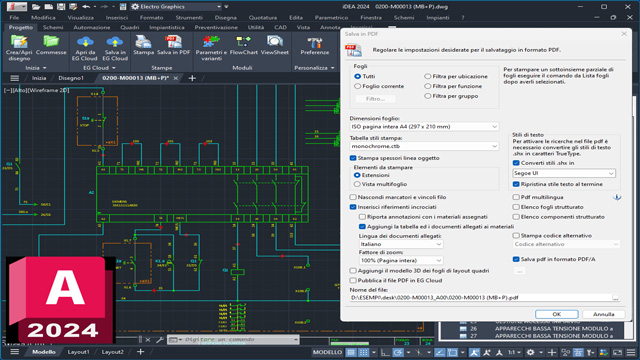This screenshot has height=360, width=640.
Task: Click the plus annotation monitor icon in status bar
Action: 552,352
